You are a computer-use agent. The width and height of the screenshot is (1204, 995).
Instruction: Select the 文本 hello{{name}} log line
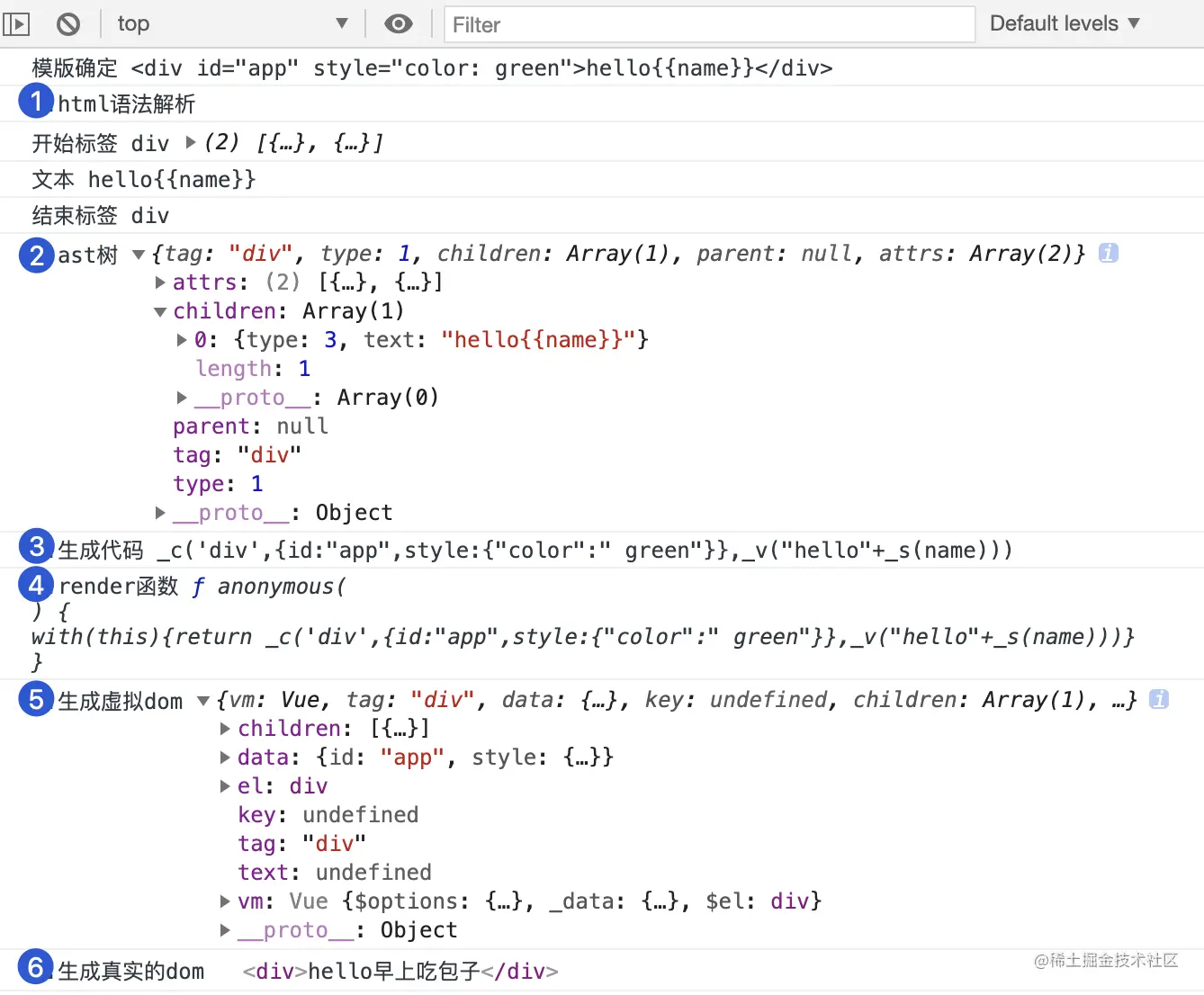pos(144,180)
